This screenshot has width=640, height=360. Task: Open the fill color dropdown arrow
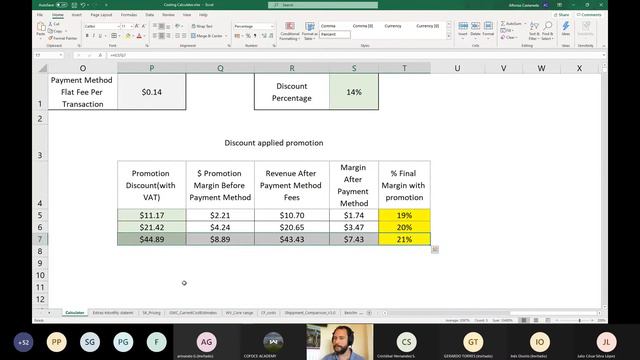pyautogui.click(x=133, y=36)
